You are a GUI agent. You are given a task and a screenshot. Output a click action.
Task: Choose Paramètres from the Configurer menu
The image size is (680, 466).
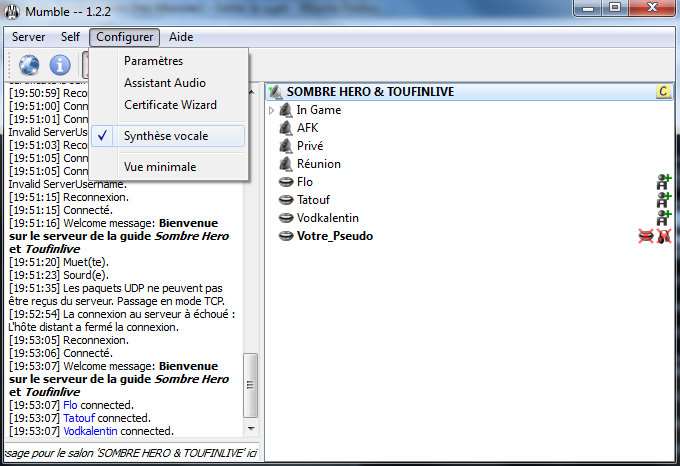tap(168, 61)
